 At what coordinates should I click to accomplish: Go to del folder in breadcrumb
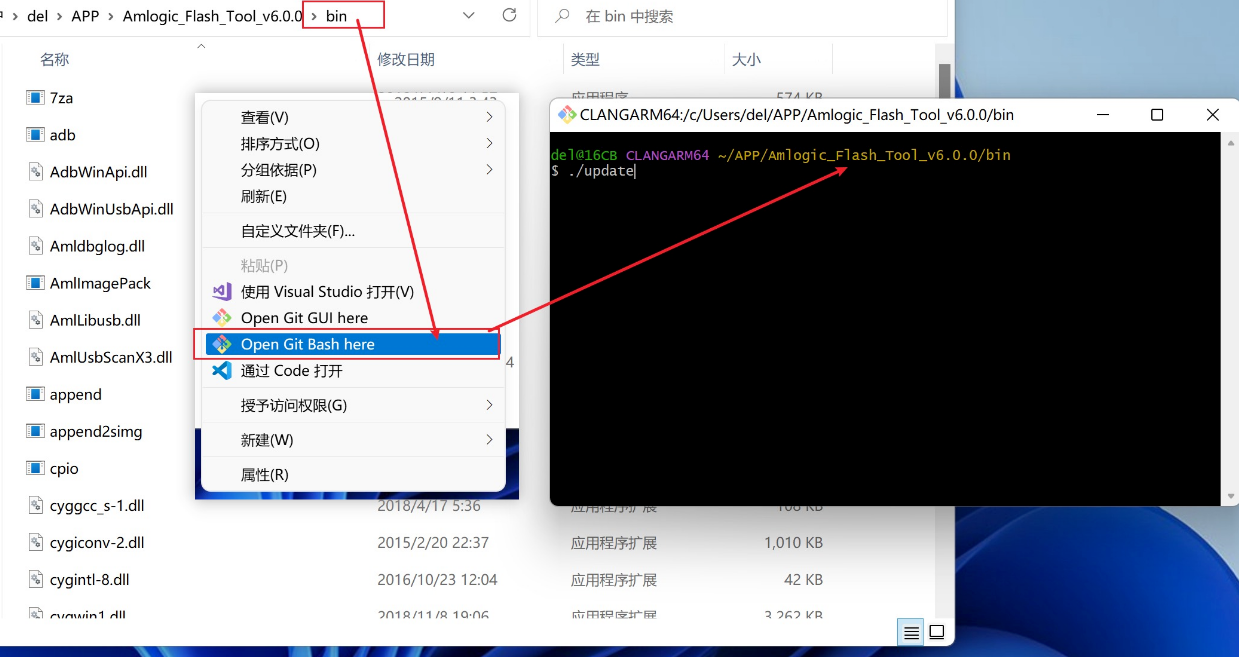point(38,16)
